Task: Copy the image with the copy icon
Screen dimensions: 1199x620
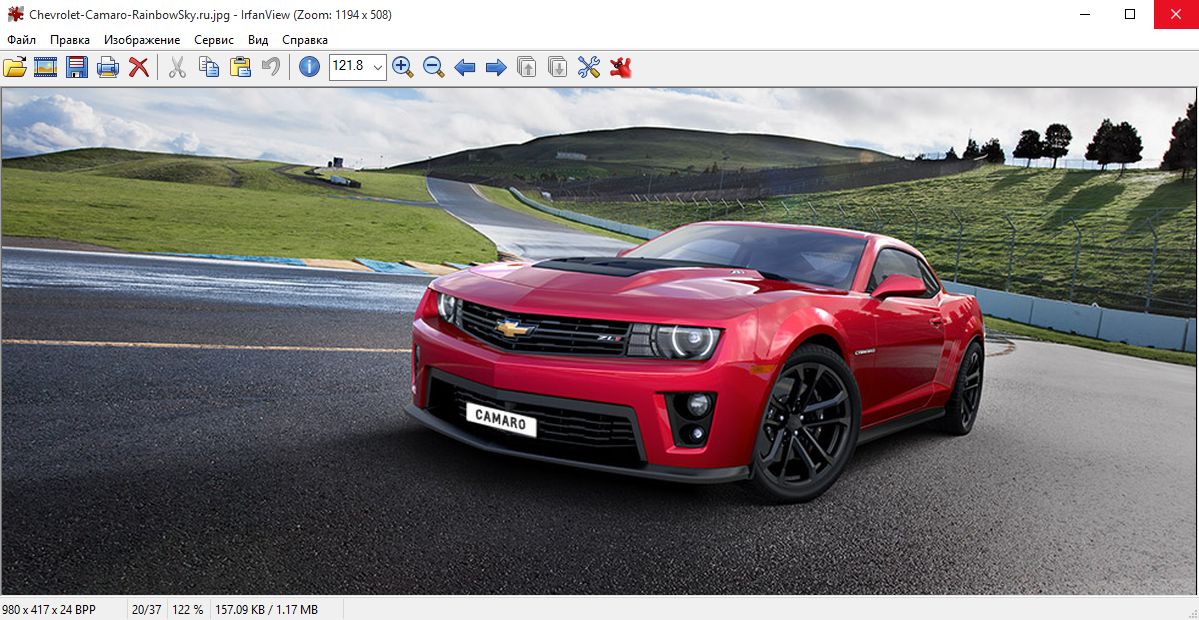Action: point(209,67)
